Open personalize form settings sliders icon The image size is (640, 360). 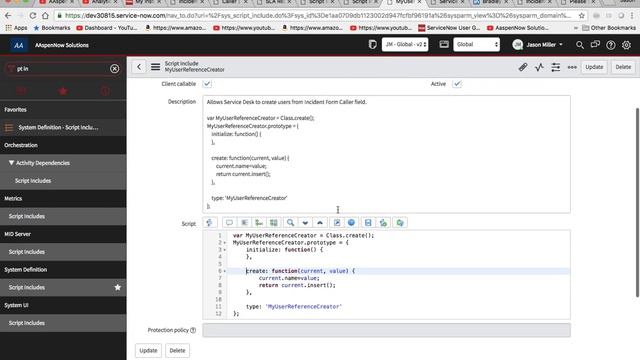pos(556,67)
